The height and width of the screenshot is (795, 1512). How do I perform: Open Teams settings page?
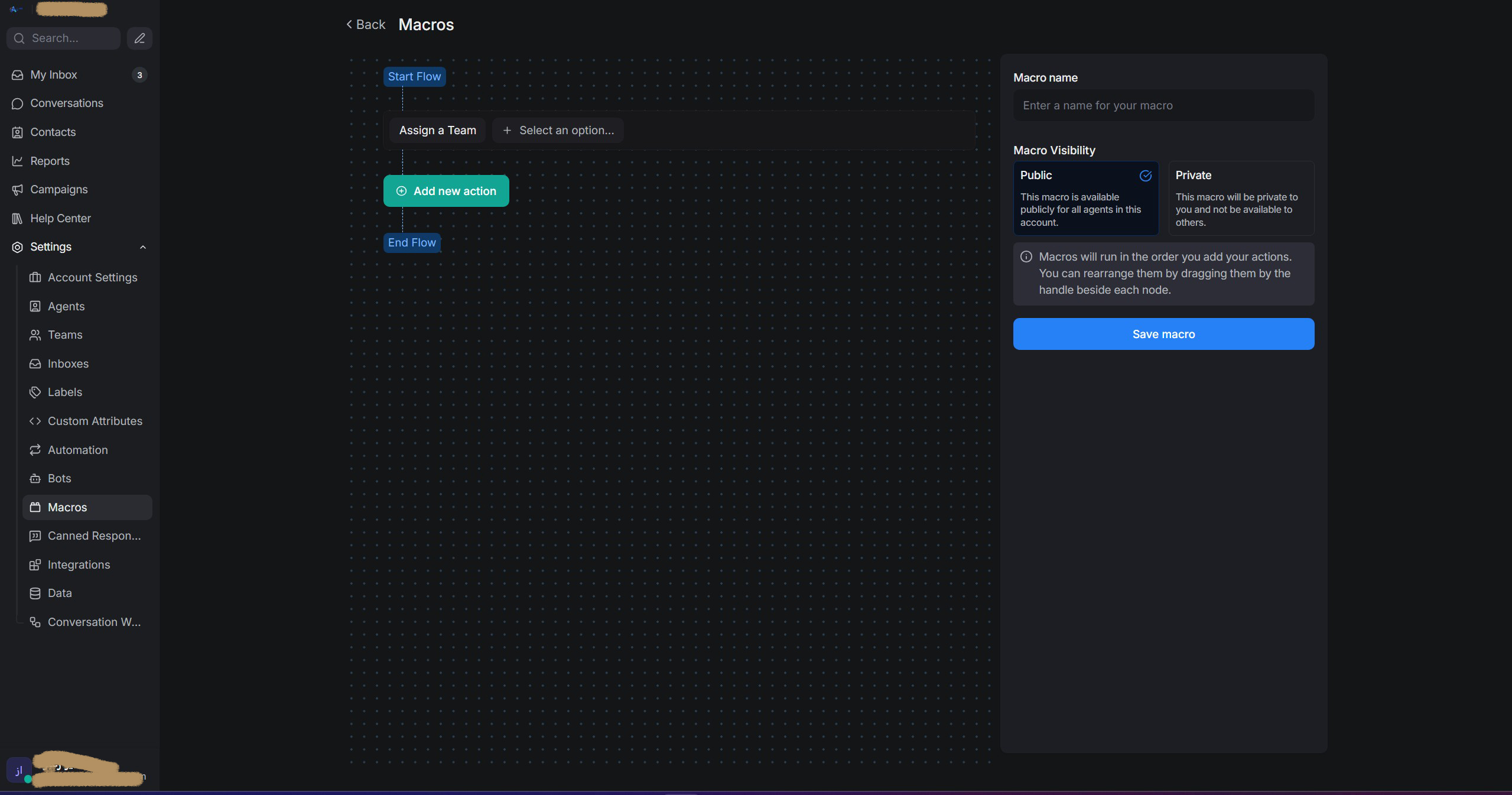tap(87, 335)
